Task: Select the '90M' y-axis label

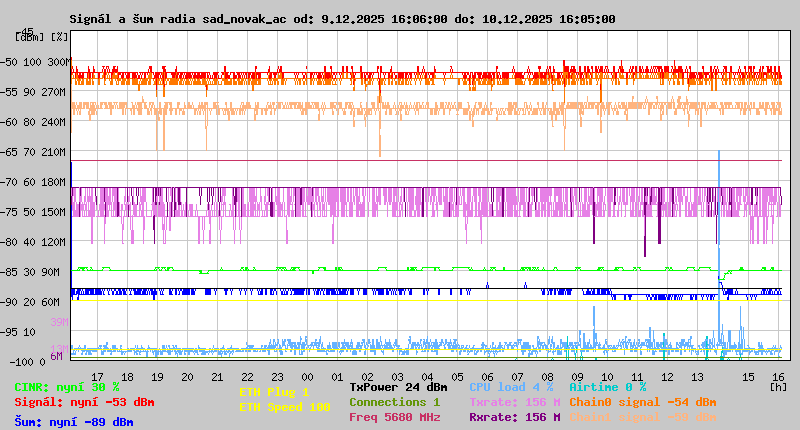Action: pyautogui.click(x=51, y=272)
